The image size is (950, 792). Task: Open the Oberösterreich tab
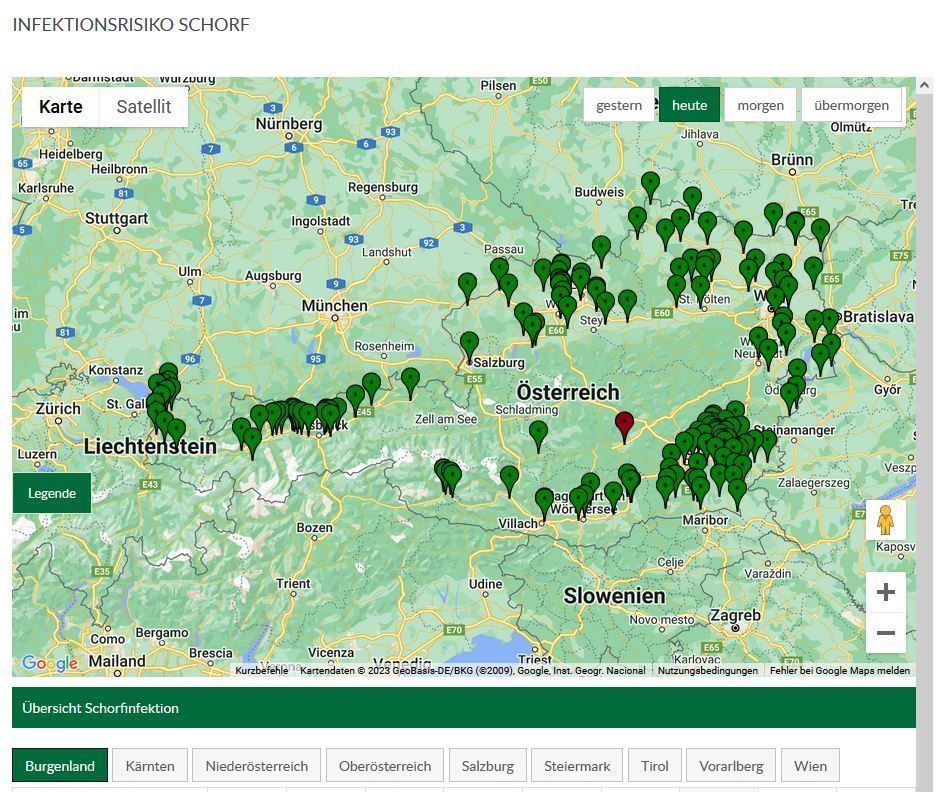[x=385, y=766]
